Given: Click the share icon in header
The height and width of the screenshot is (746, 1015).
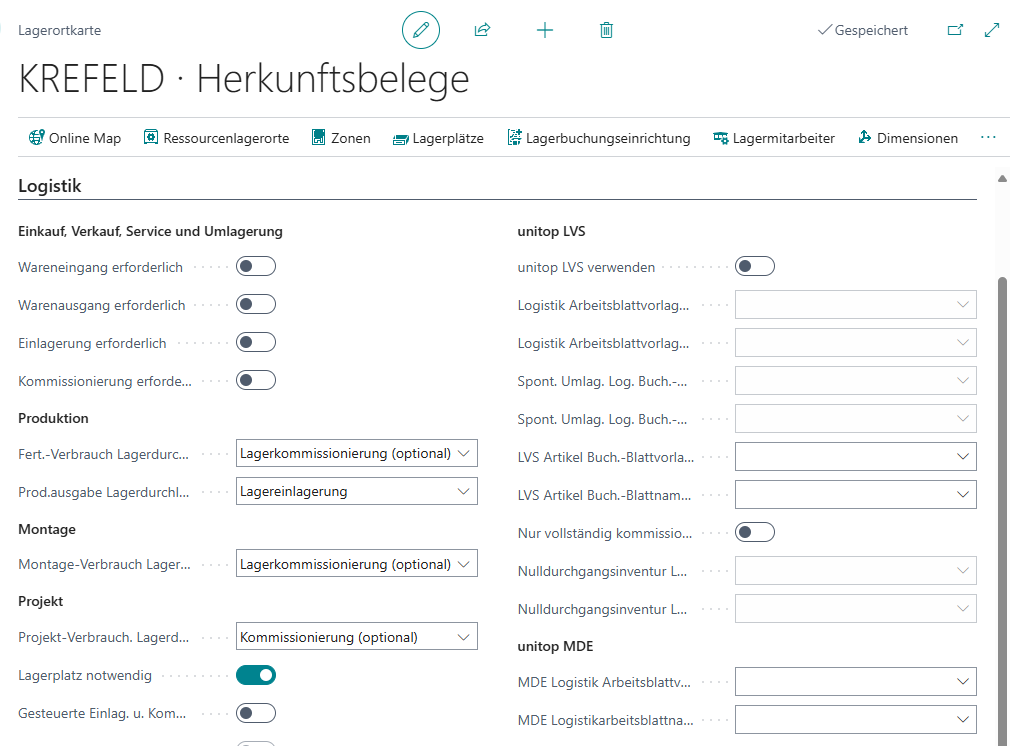Looking at the screenshot, I should [x=482, y=30].
